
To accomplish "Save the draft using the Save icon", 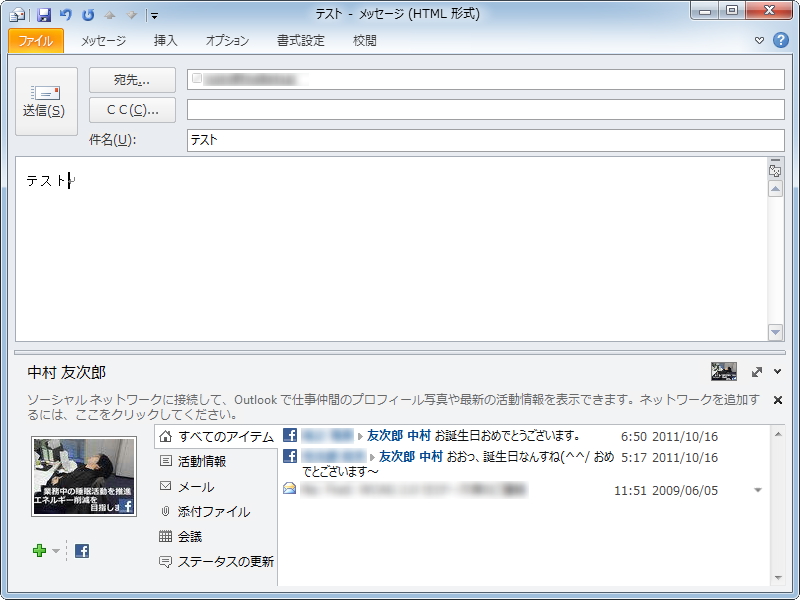I will coord(44,14).
